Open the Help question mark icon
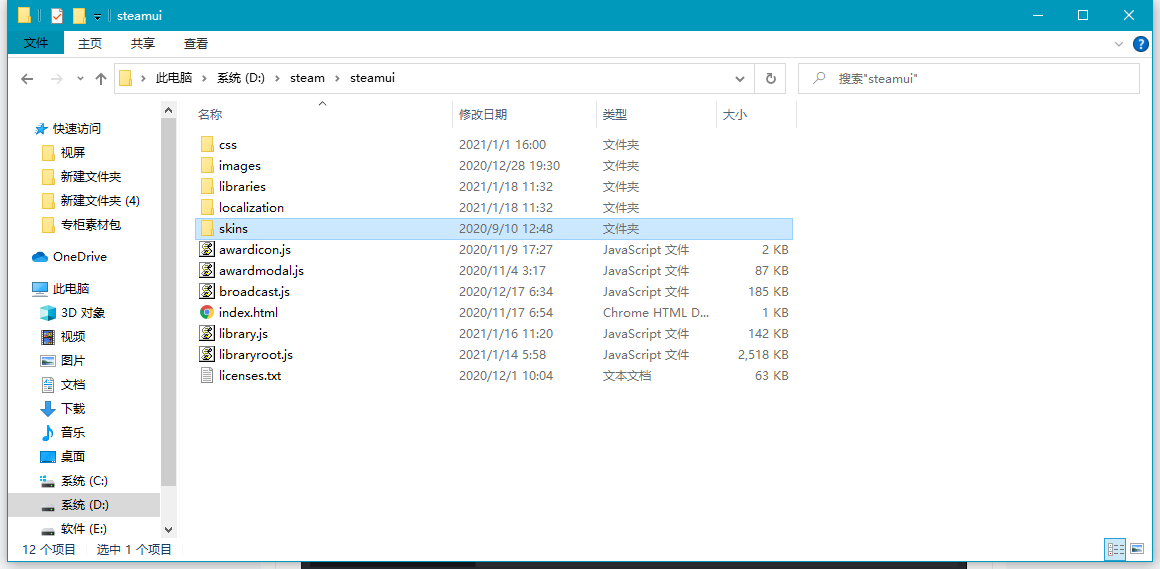 click(1140, 44)
